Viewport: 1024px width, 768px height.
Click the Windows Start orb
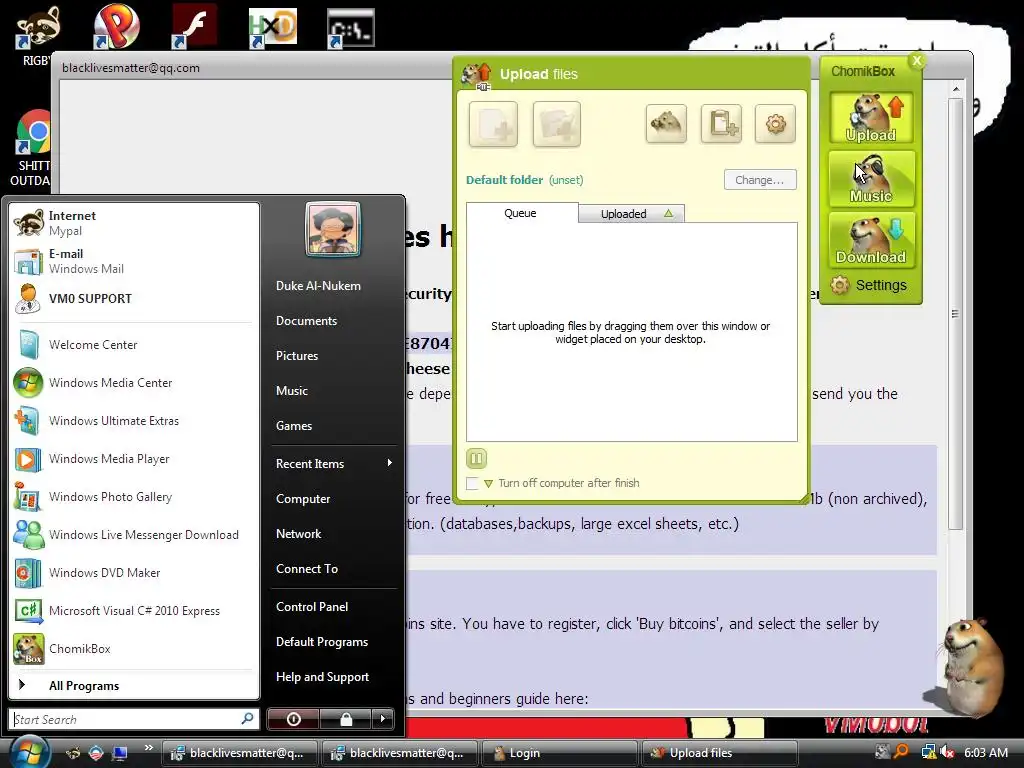pyautogui.click(x=28, y=751)
